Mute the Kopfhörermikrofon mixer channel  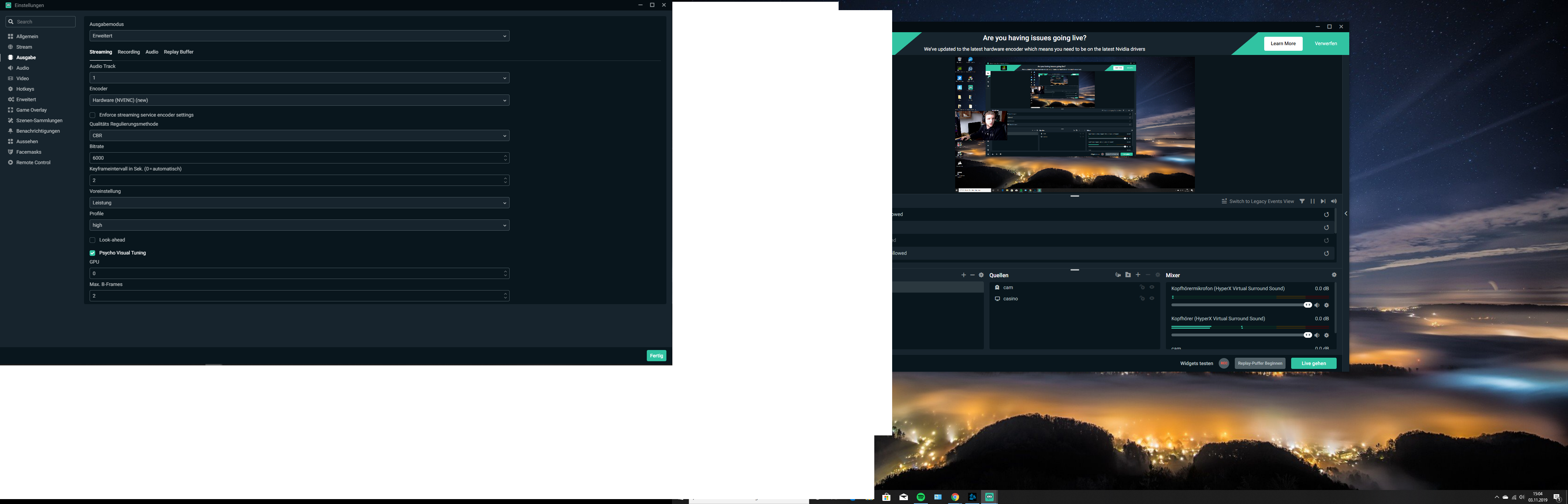coord(1317,305)
